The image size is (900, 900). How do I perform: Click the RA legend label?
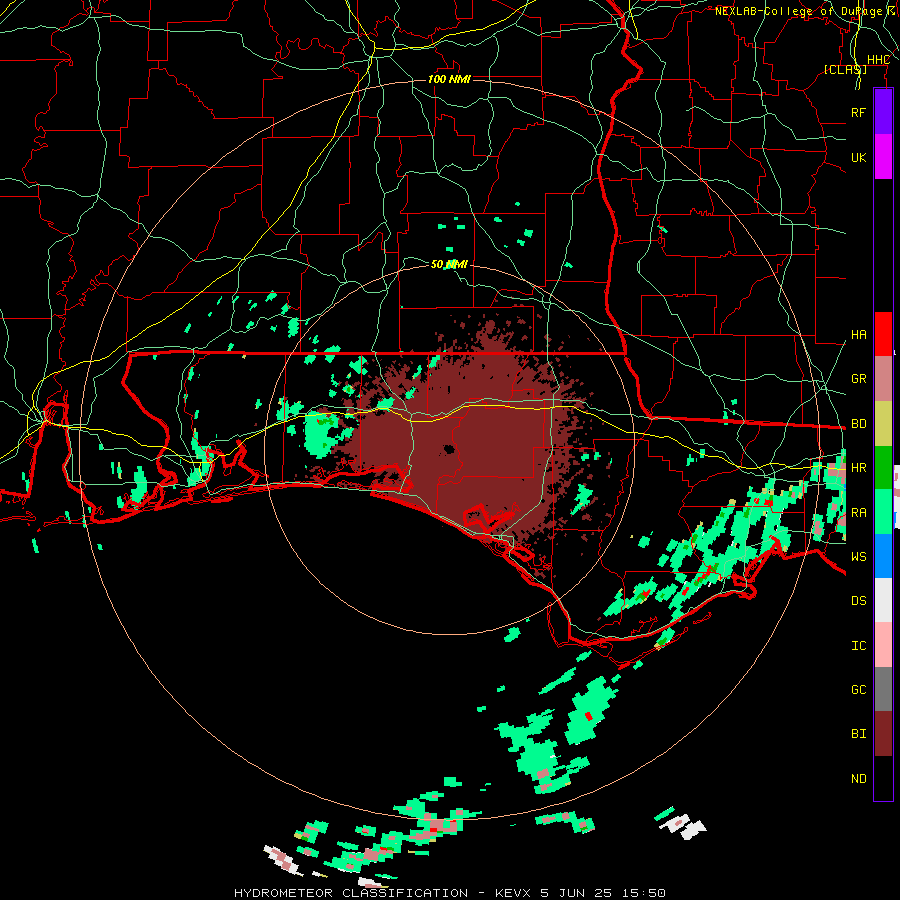tap(858, 513)
